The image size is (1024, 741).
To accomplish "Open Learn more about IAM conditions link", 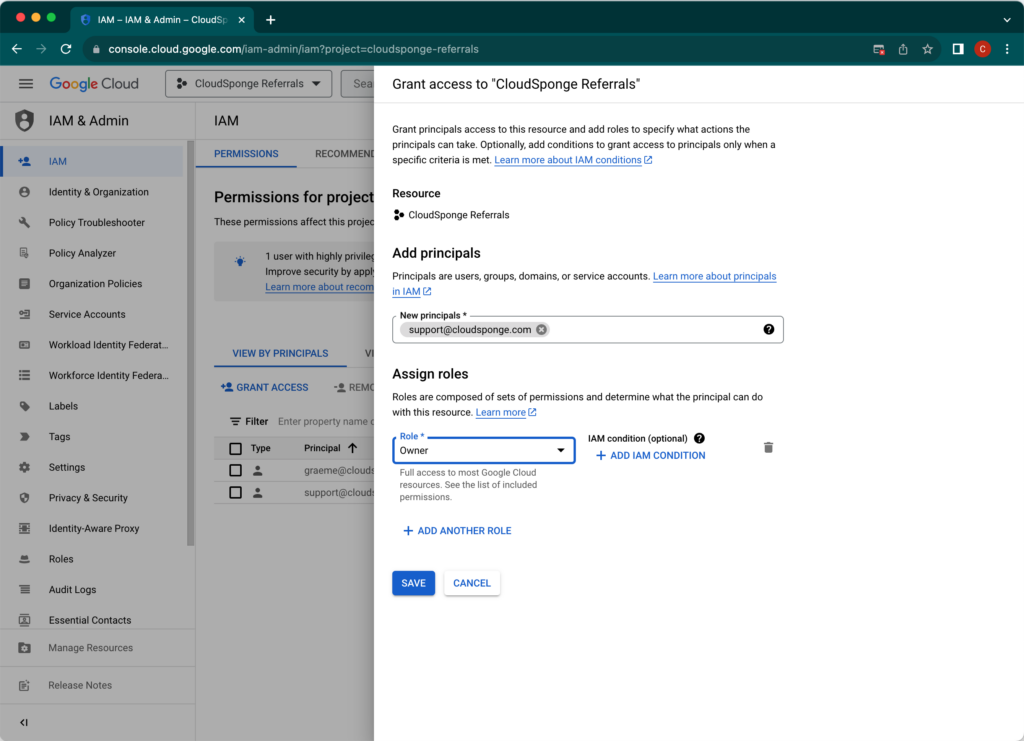I will pyautogui.click(x=568, y=160).
